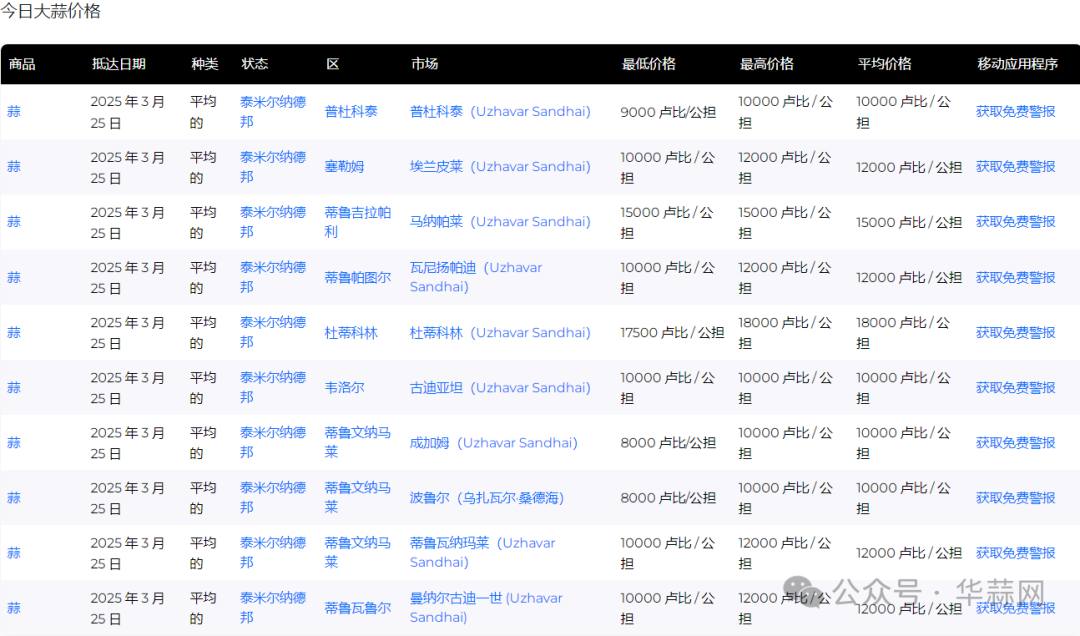Click the 商品 column header

[x=22, y=64]
